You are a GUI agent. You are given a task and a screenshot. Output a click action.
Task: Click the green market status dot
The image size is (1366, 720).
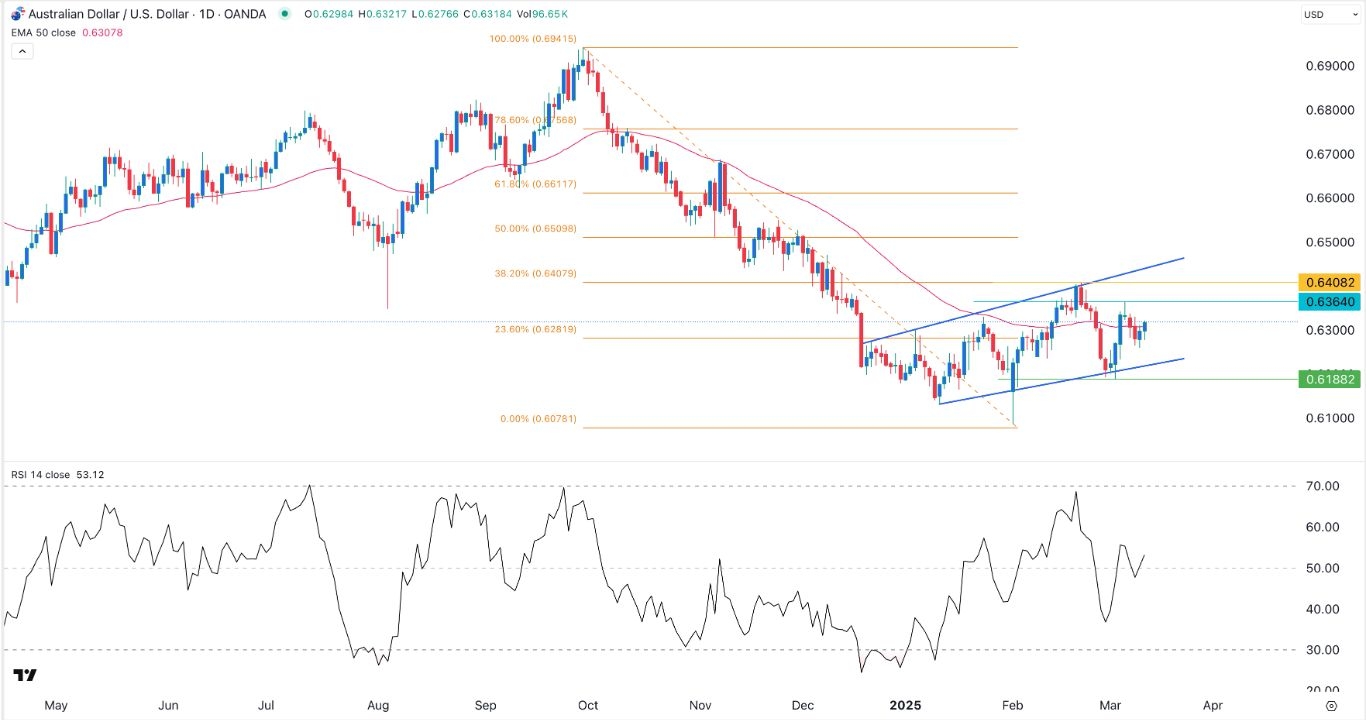pos(286,14)
